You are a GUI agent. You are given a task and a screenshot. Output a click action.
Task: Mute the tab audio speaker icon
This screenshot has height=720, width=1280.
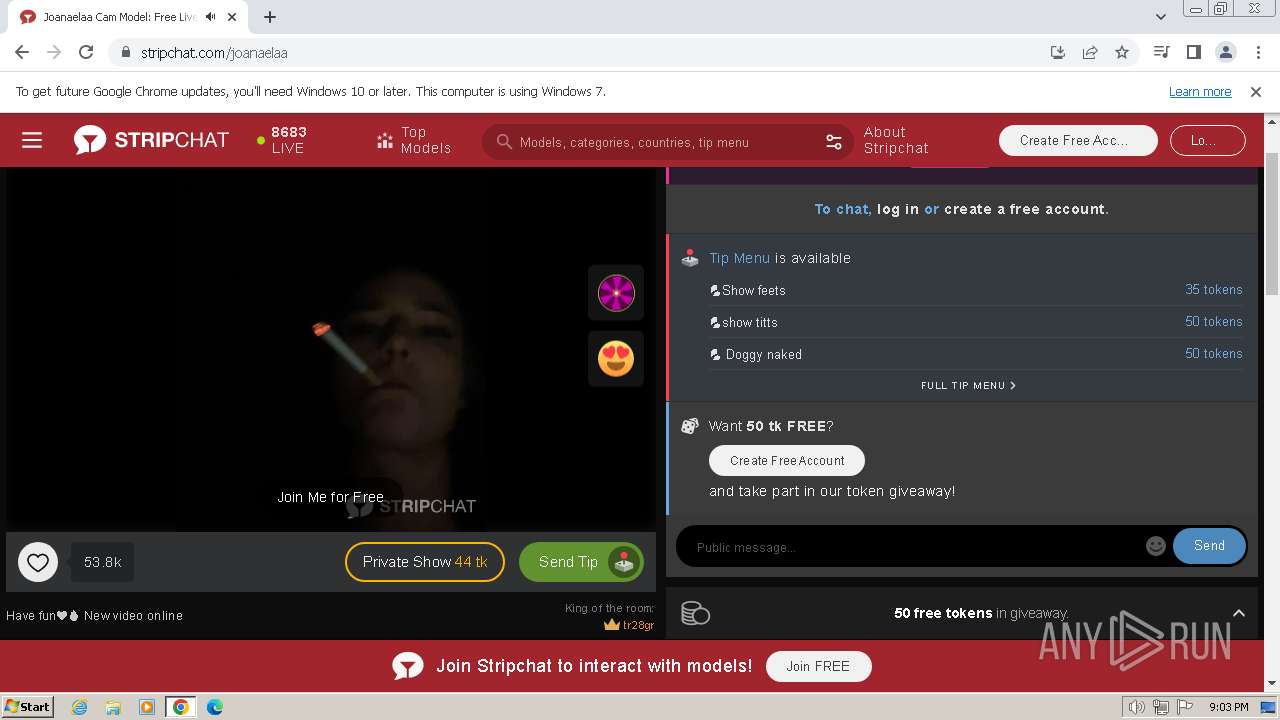pyautogui.click(x=211, y=17)
